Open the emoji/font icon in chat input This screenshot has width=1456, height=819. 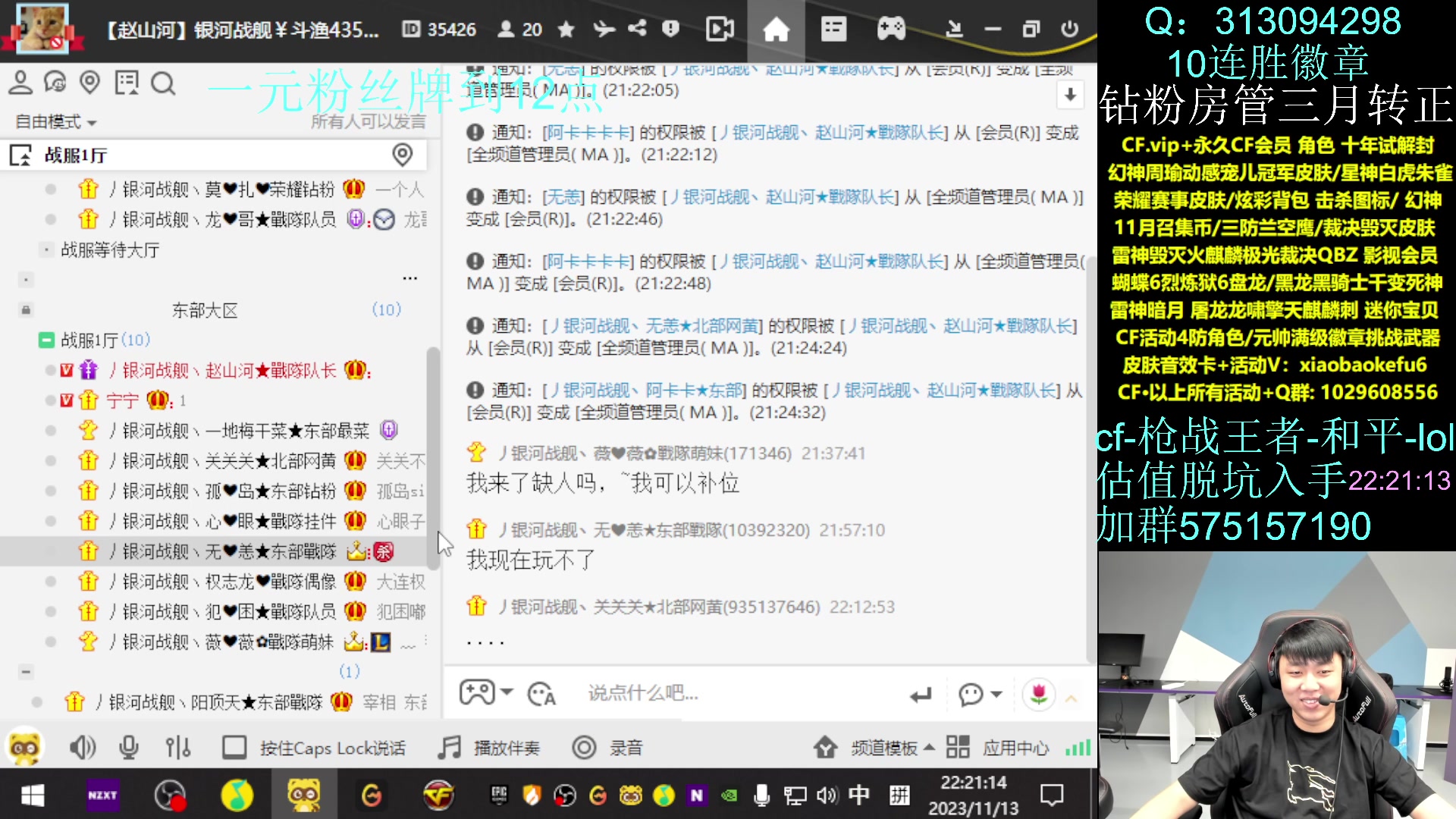[541, 693]
